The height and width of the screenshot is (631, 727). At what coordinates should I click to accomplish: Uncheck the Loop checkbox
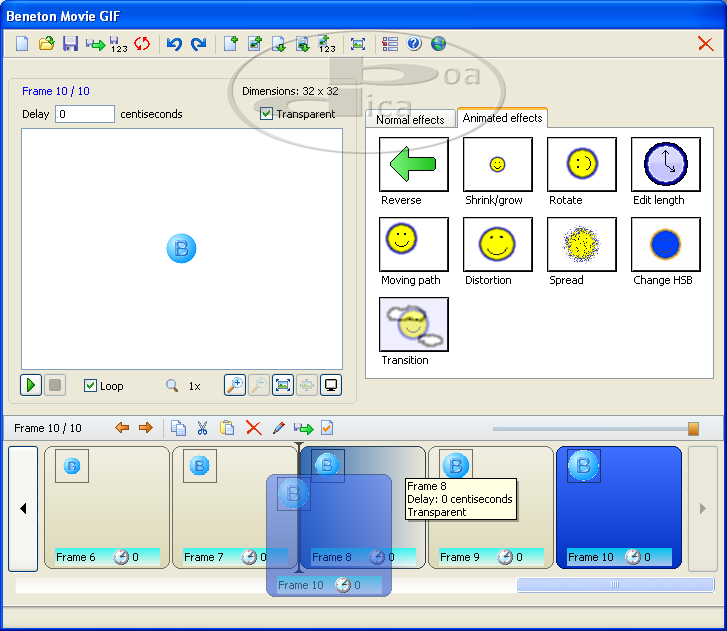point(91,386)
